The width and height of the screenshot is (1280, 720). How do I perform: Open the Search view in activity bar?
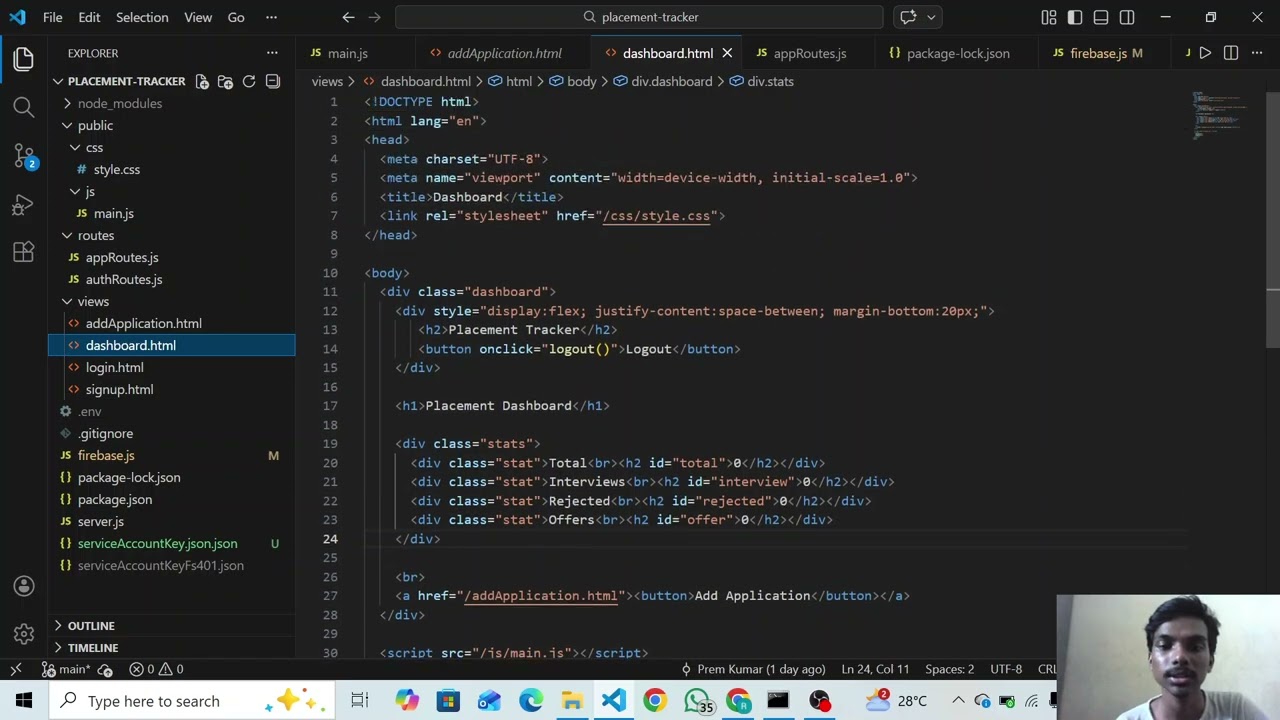pos(24,106)
